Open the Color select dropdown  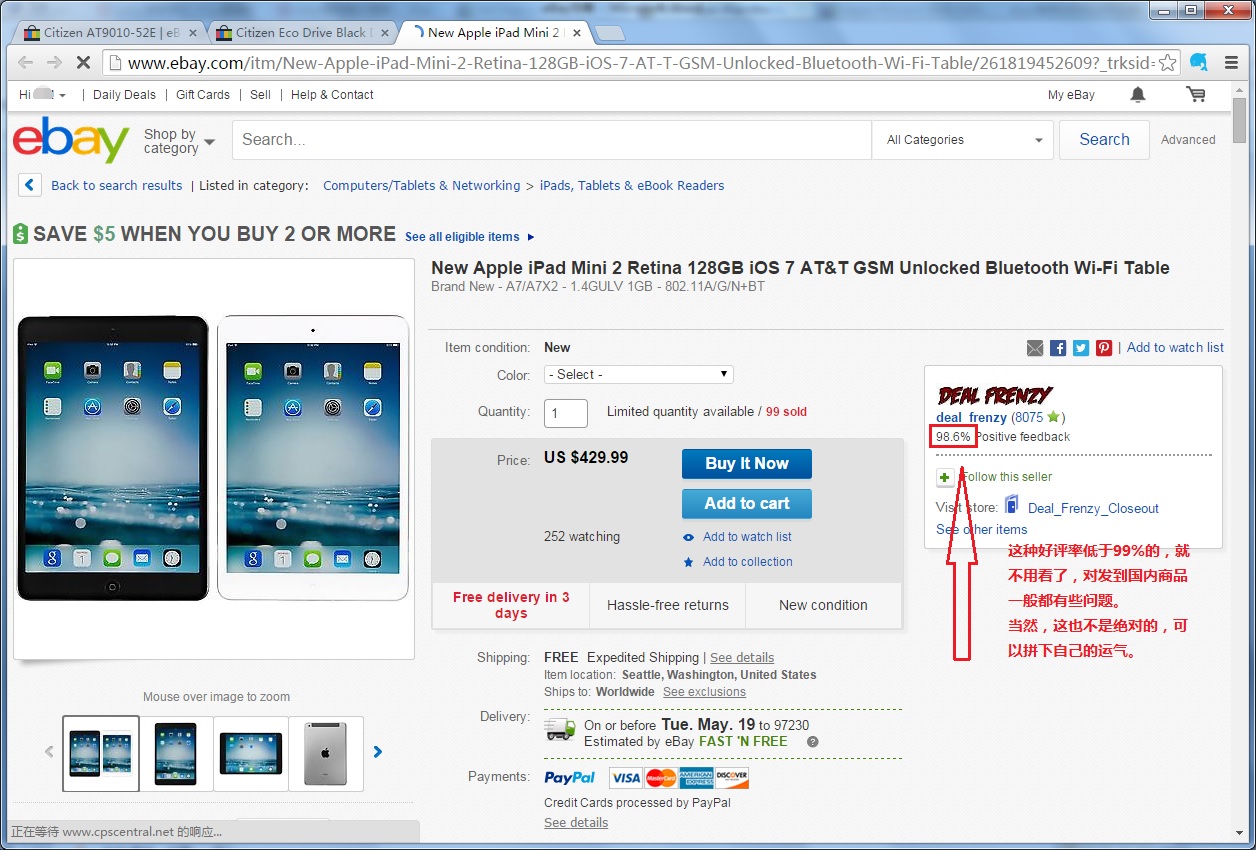pyautogui.click(x=638, y=374)
